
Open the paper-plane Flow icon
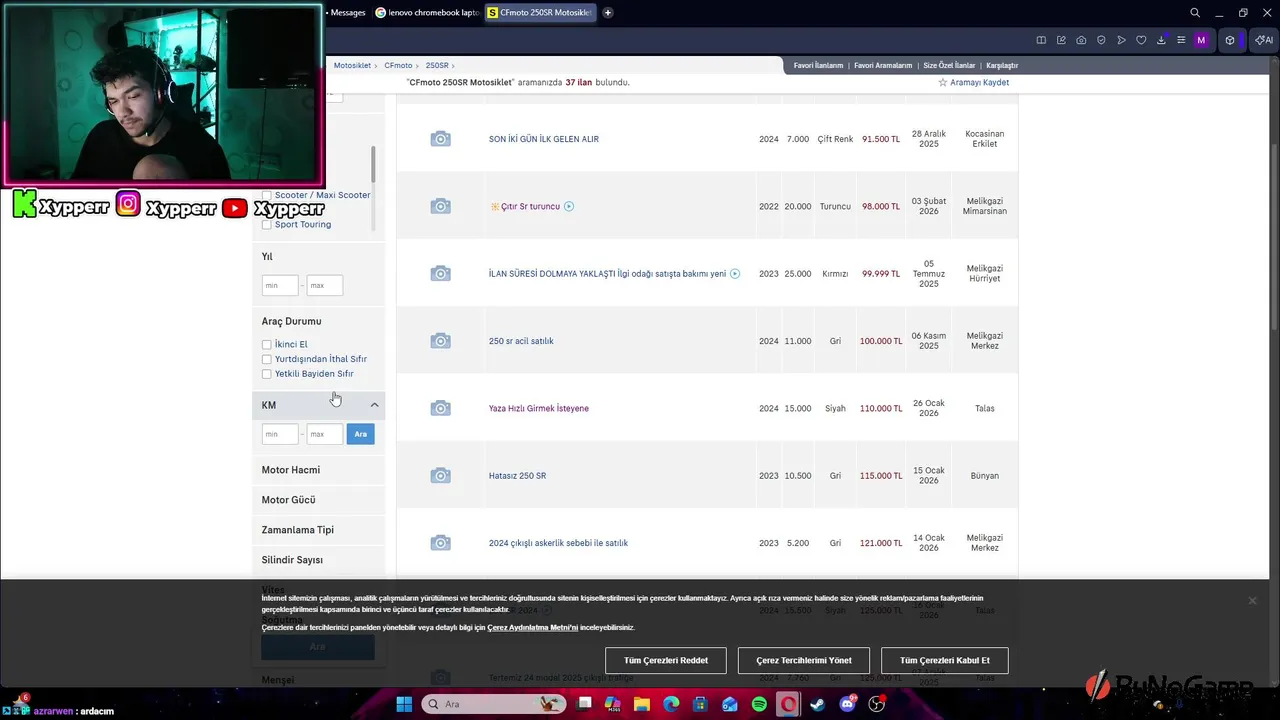coord(1121,40)
